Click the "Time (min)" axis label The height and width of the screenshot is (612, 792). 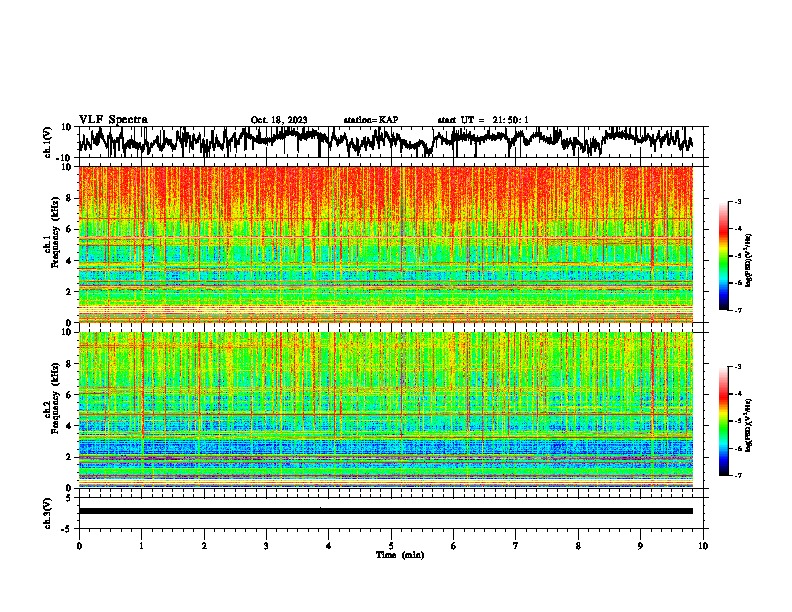(400, 555)
